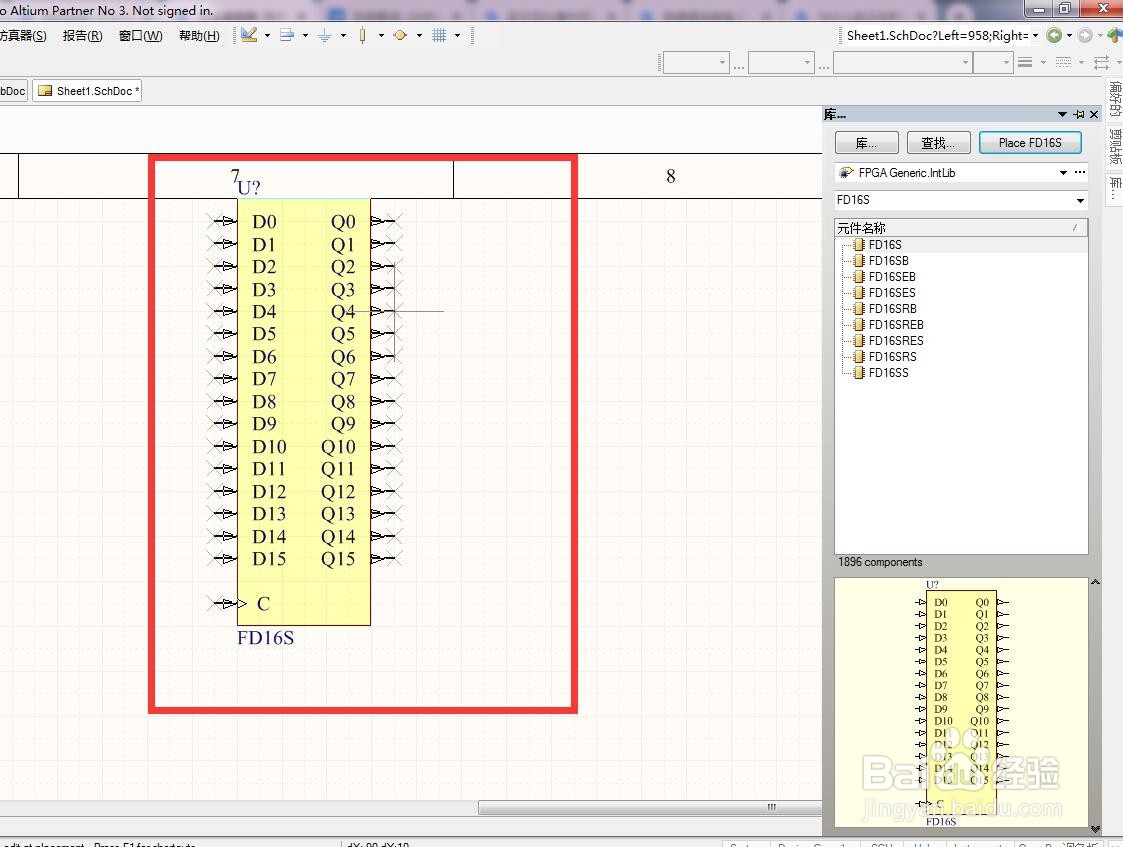Image resolution: width=1123 pixels, height=847 pixels.
Task: Open dropdown next to power sources icon
Action: pyautogui.click(x=343, y=35)
